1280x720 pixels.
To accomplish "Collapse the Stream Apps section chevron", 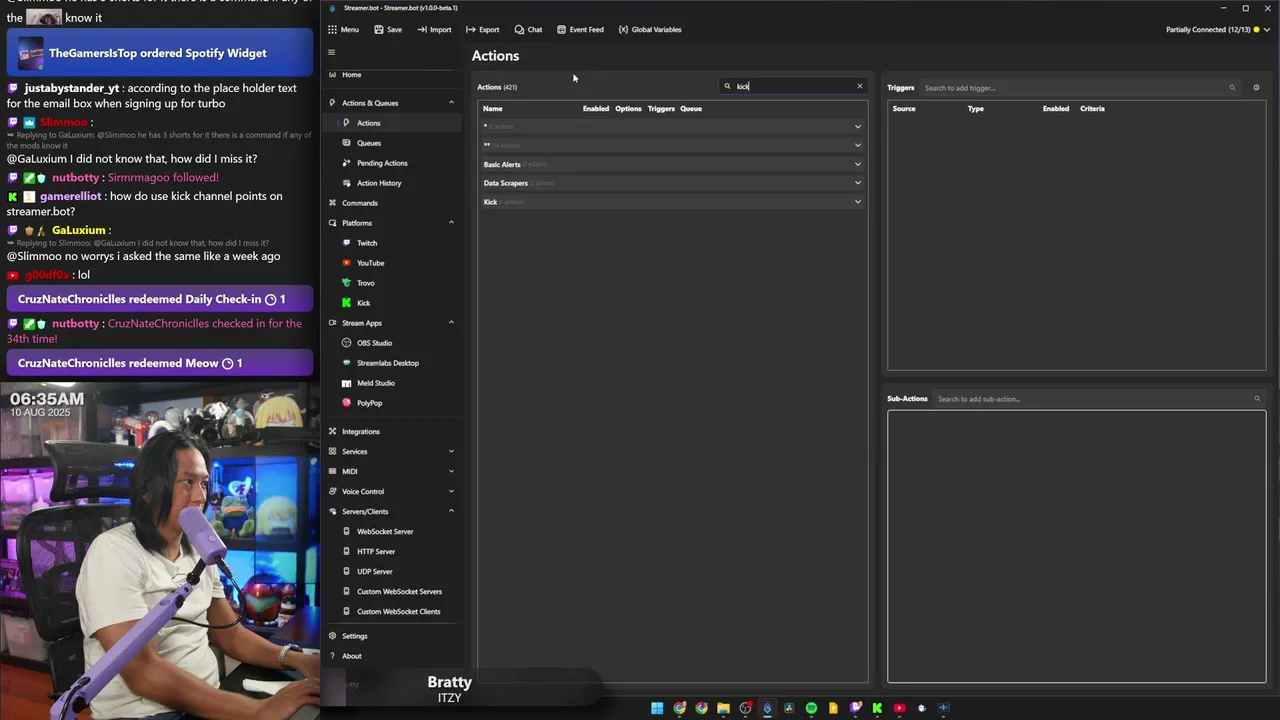I will pyautogui.click(x=451, y=323).
